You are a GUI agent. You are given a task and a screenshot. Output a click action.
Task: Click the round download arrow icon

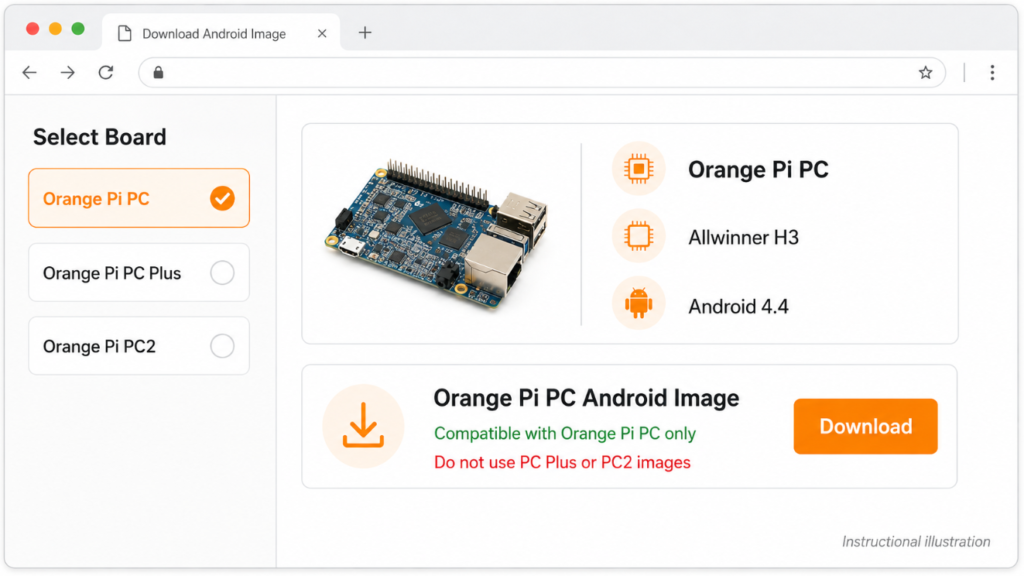click(x=363, y=426)
